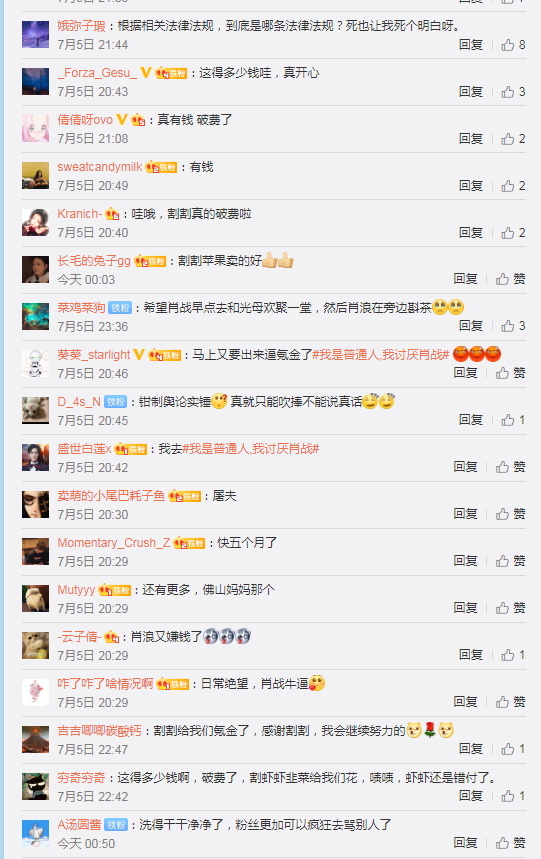Image resolution: width=541 pixels, height=859 pixels.
Task: Open profile of user -云子倩-
Action: [x=79, y=637]
